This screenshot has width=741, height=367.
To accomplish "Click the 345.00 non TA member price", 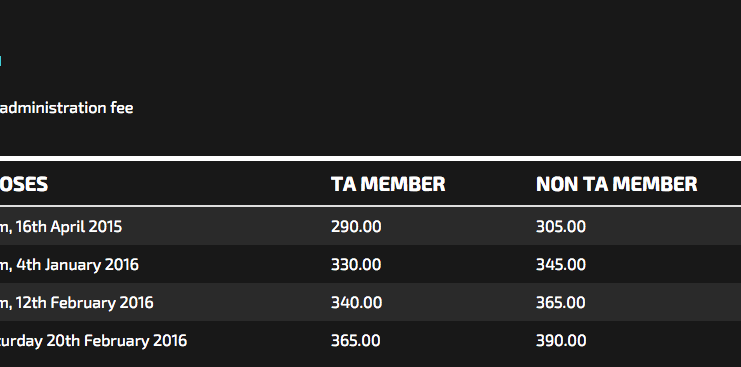I will coord(560,265).
